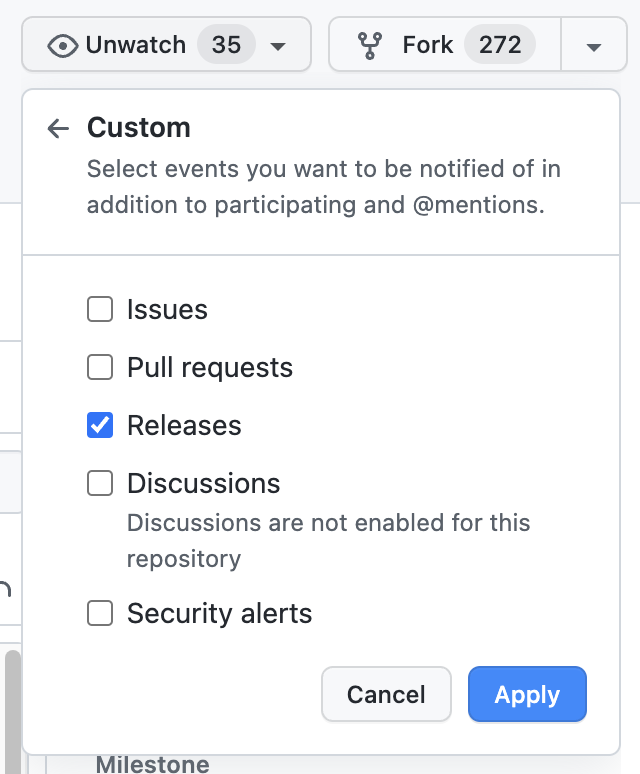The image size is (640, 774).
Task: Apply the custom notification settings
Action: point(527,695)
